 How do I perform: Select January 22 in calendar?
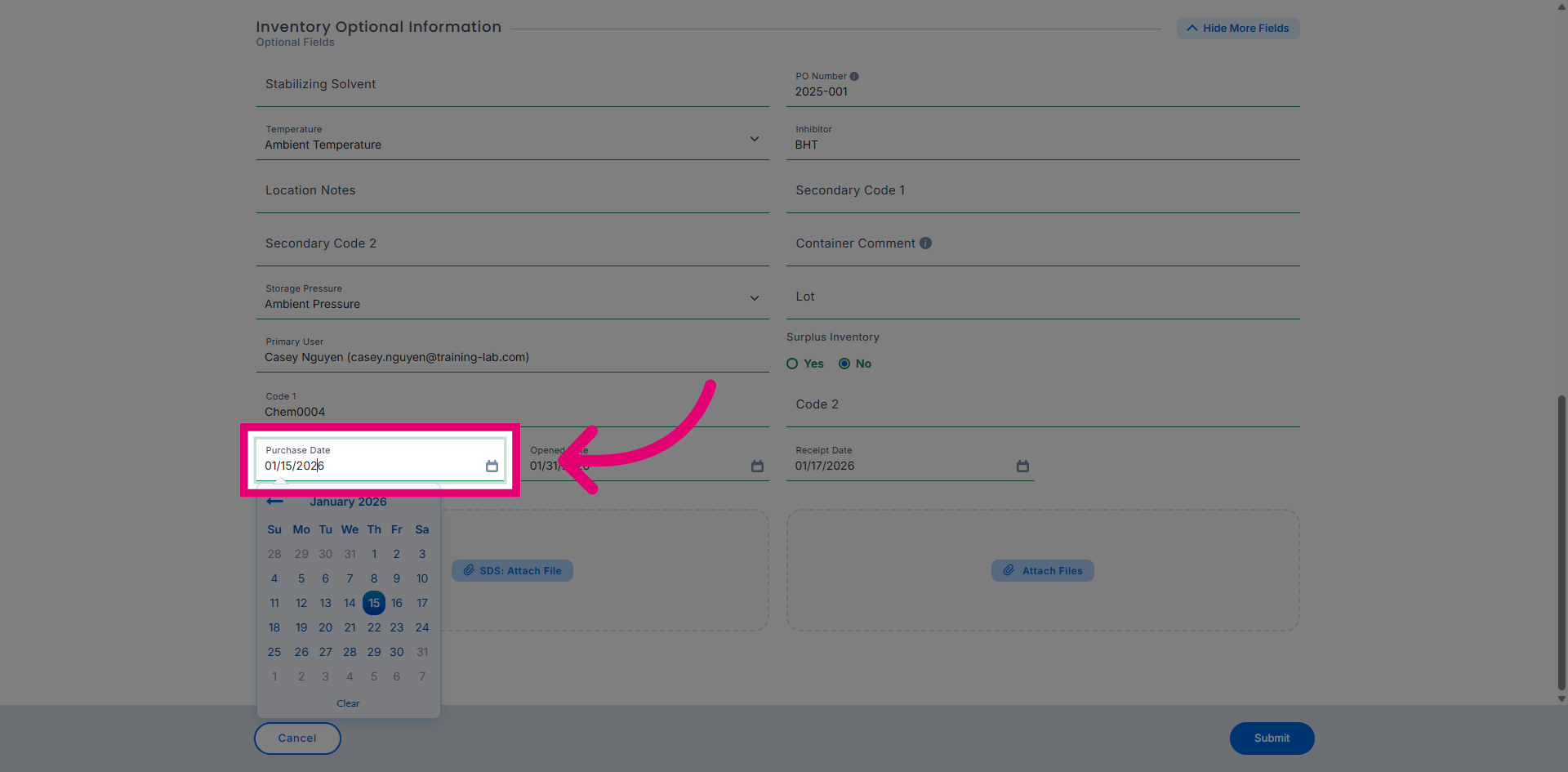(374, 627)
